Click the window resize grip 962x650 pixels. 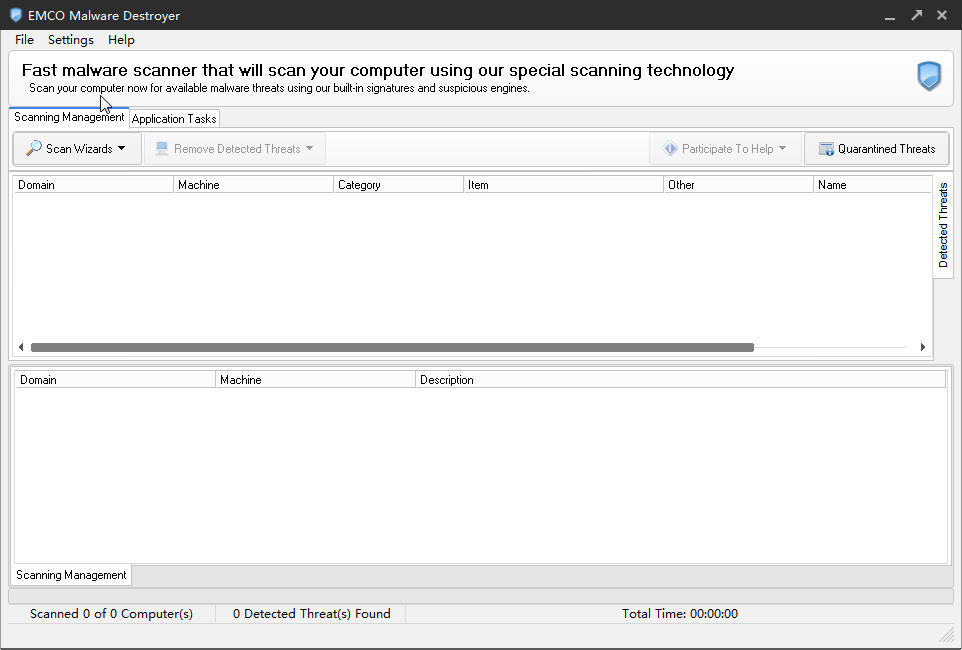949,636
